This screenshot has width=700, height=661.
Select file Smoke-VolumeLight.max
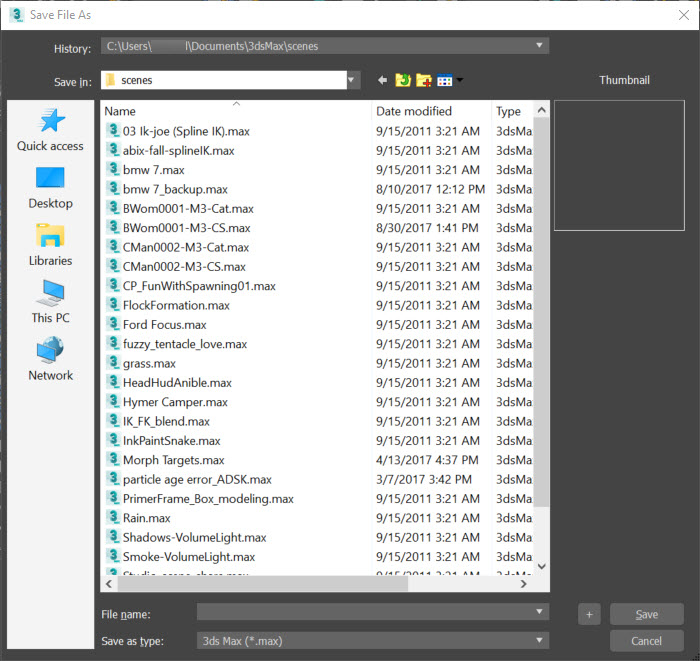tap(189, 557)
